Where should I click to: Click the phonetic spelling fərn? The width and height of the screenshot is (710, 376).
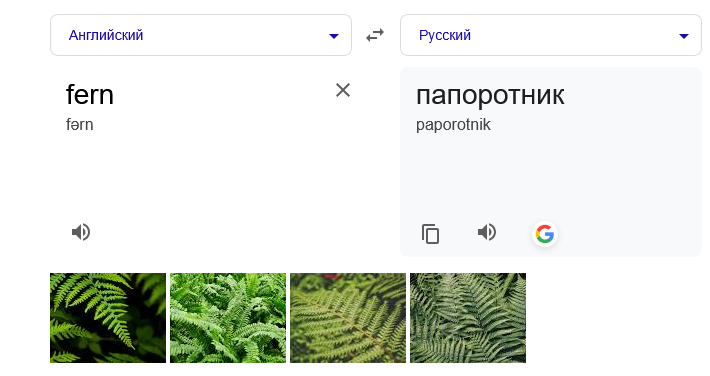[80, 125]
